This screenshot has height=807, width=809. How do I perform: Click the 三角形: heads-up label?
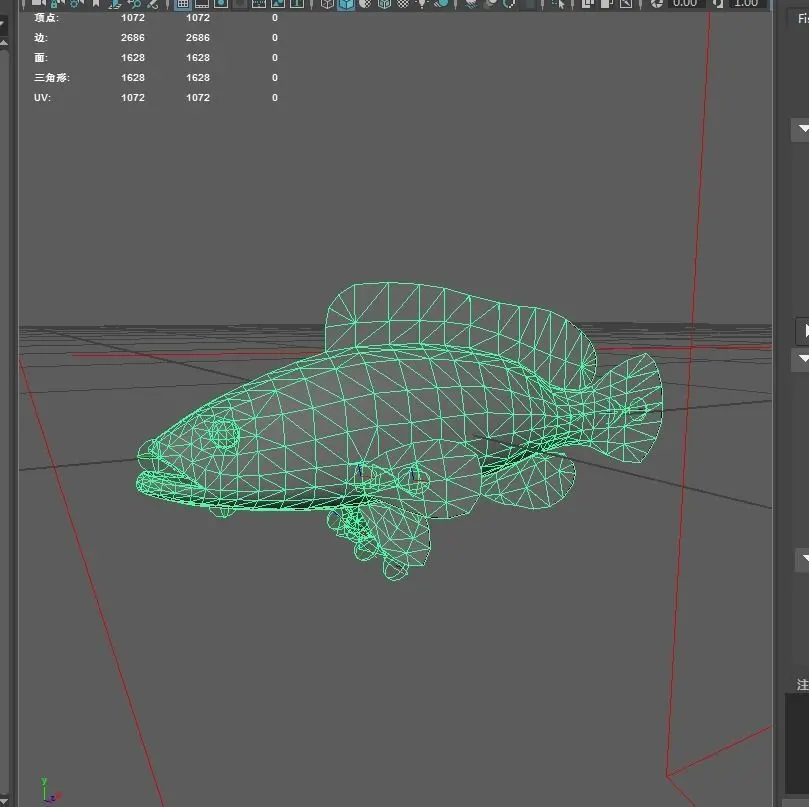click(x=52, y=78)
